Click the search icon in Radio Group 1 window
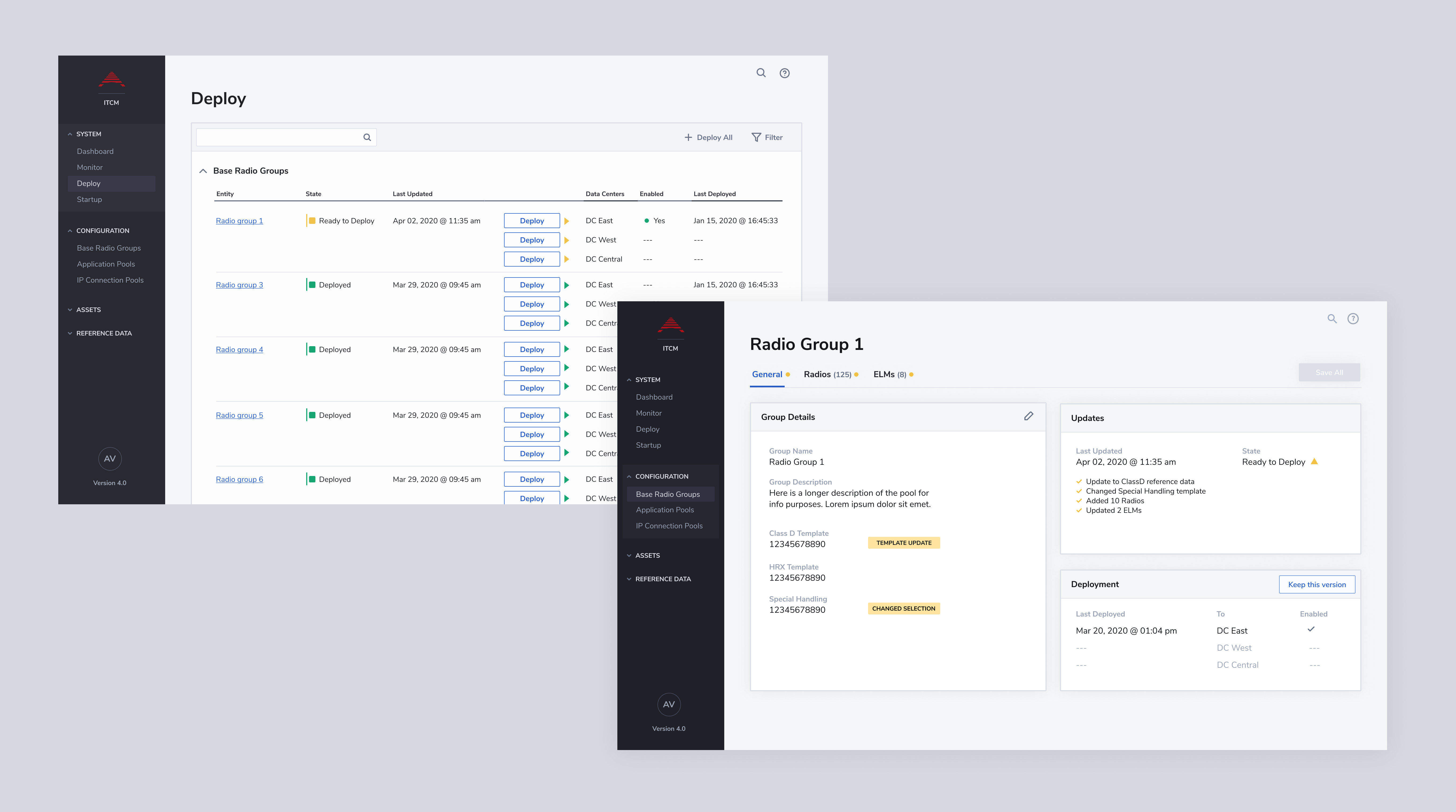1456x812 pixels. pos(1332,319)
